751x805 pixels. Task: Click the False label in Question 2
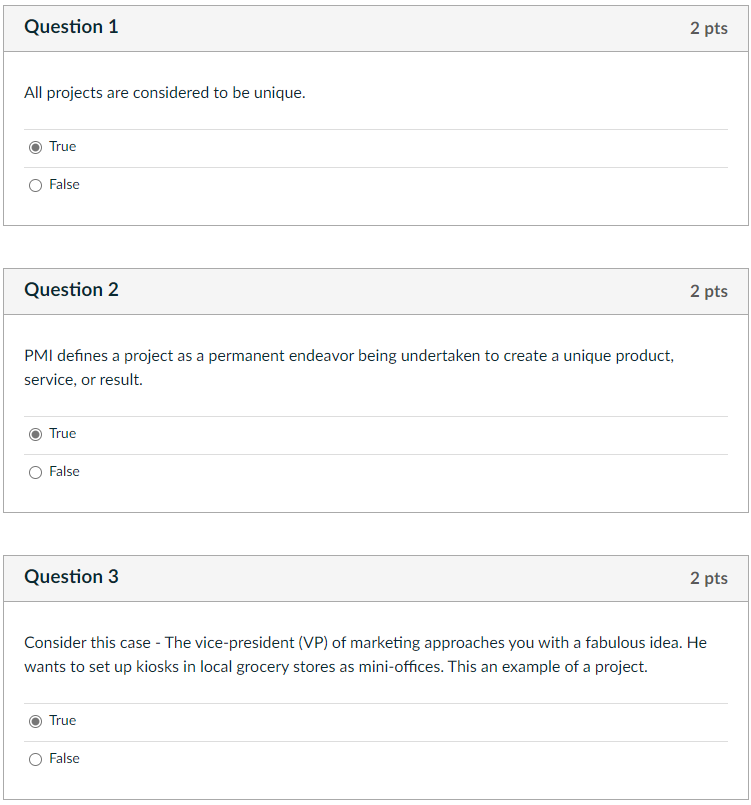(x=64, y=471)
